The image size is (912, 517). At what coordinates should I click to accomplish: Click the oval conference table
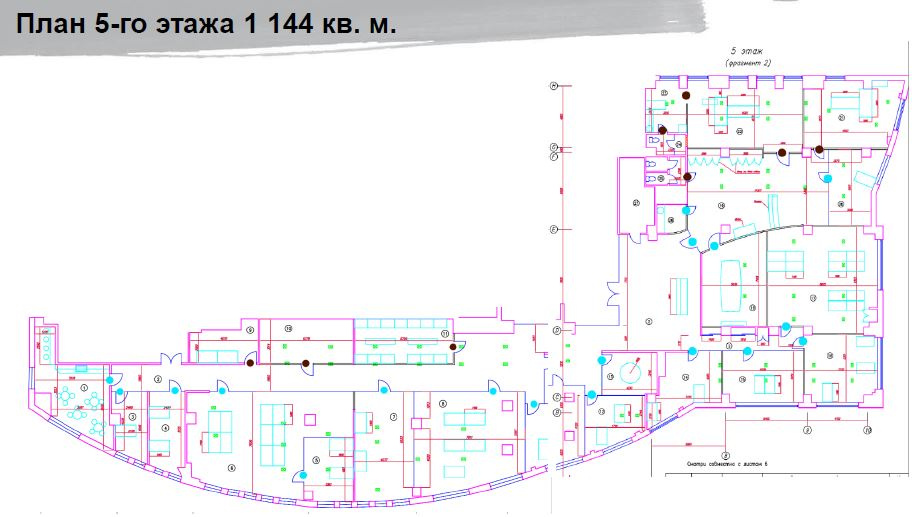(727, 284)
